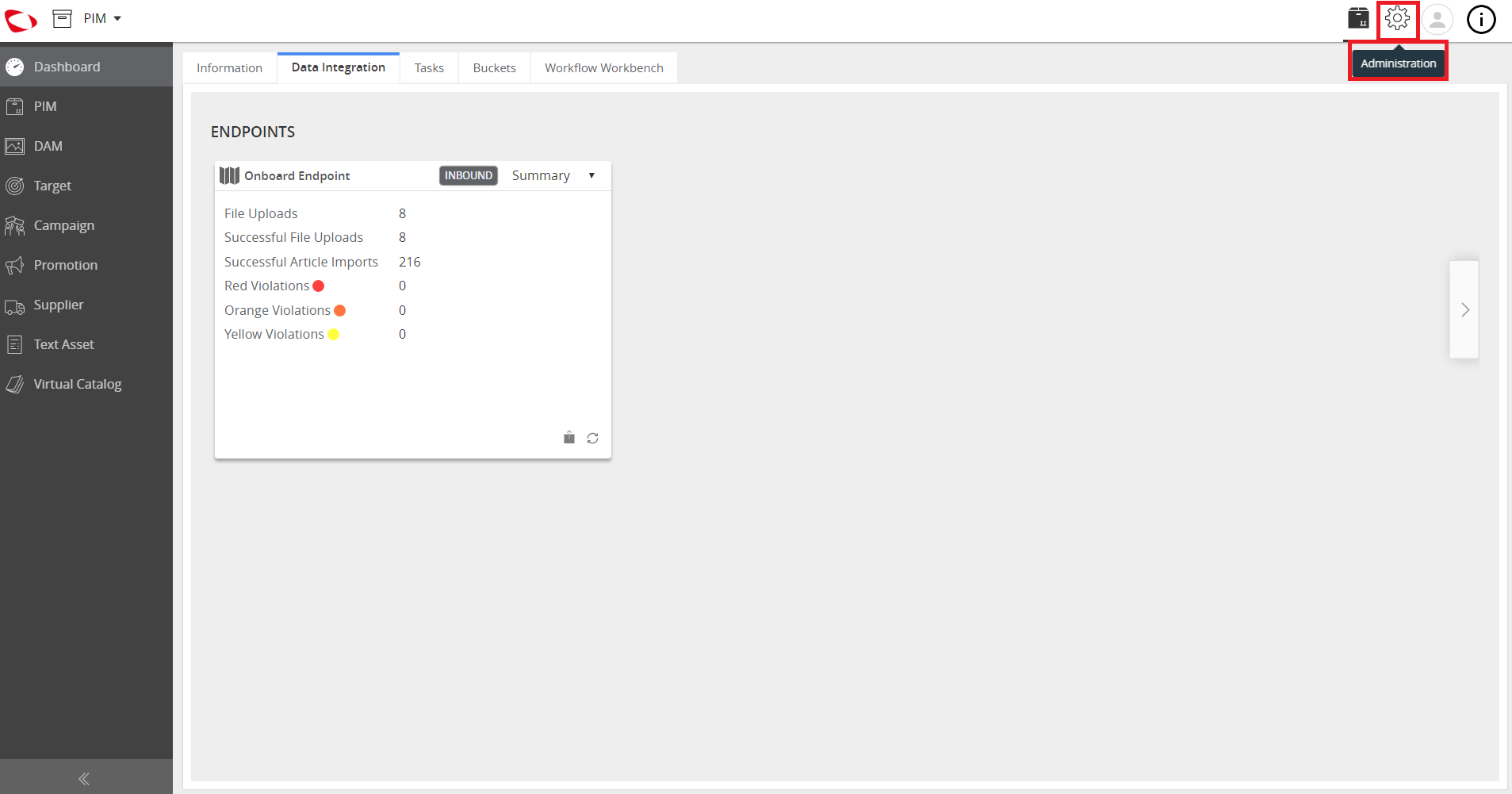Screen dimensions: 1512x794
Task: Open DAM in the sidebar
Action: click(x=86, y=146)
